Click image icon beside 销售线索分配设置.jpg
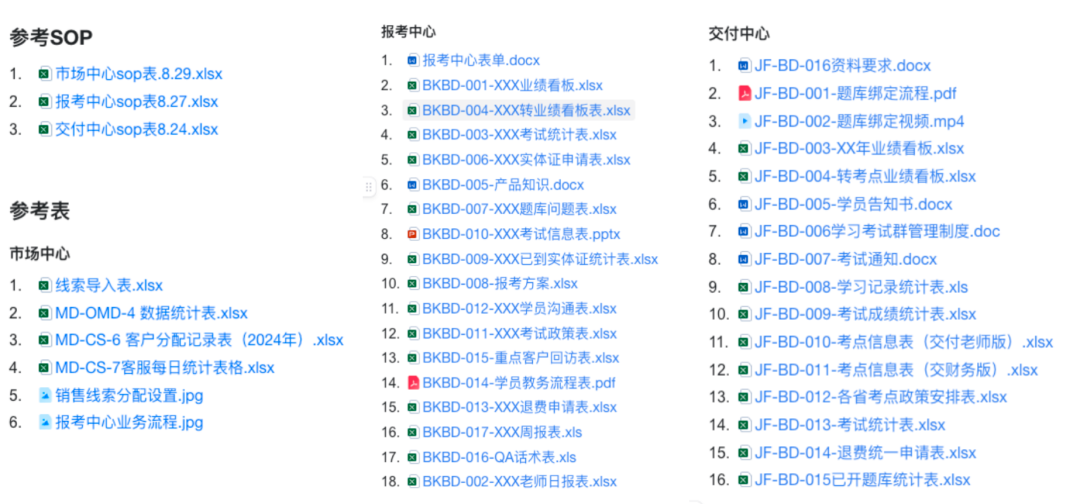This screenshot has width=1080, height=504. pos(45,395)
